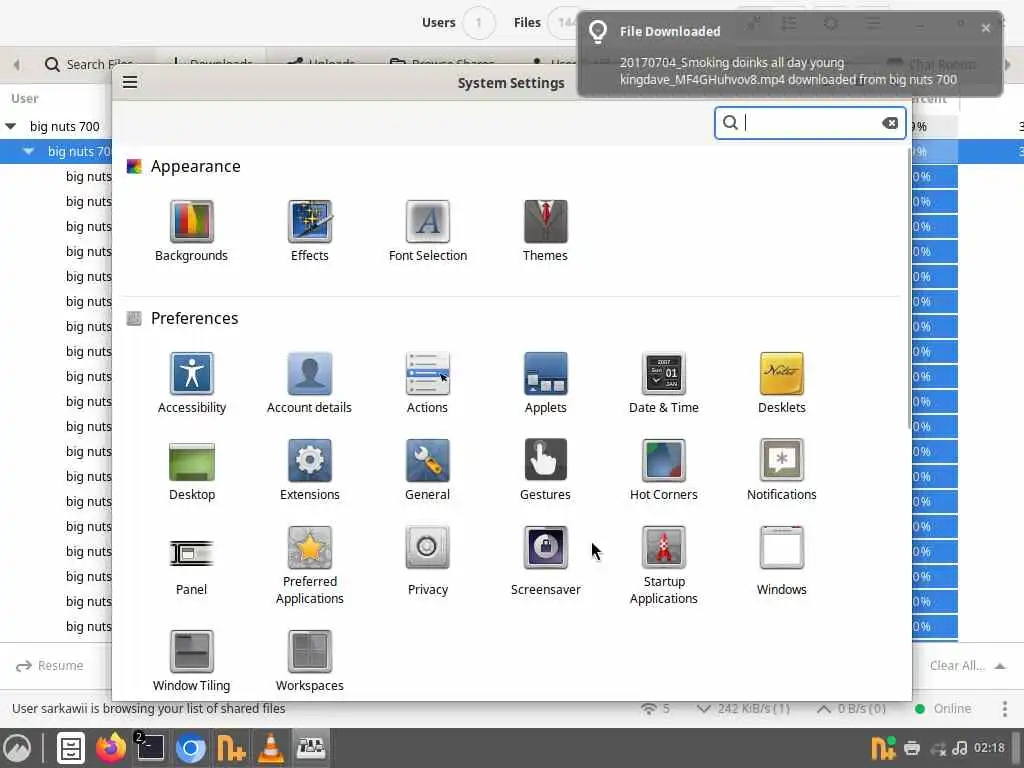The width and height of the screenshot is (1024, 768).
Task: Open Privacy preferences
Action: click(x=428, y=562)
